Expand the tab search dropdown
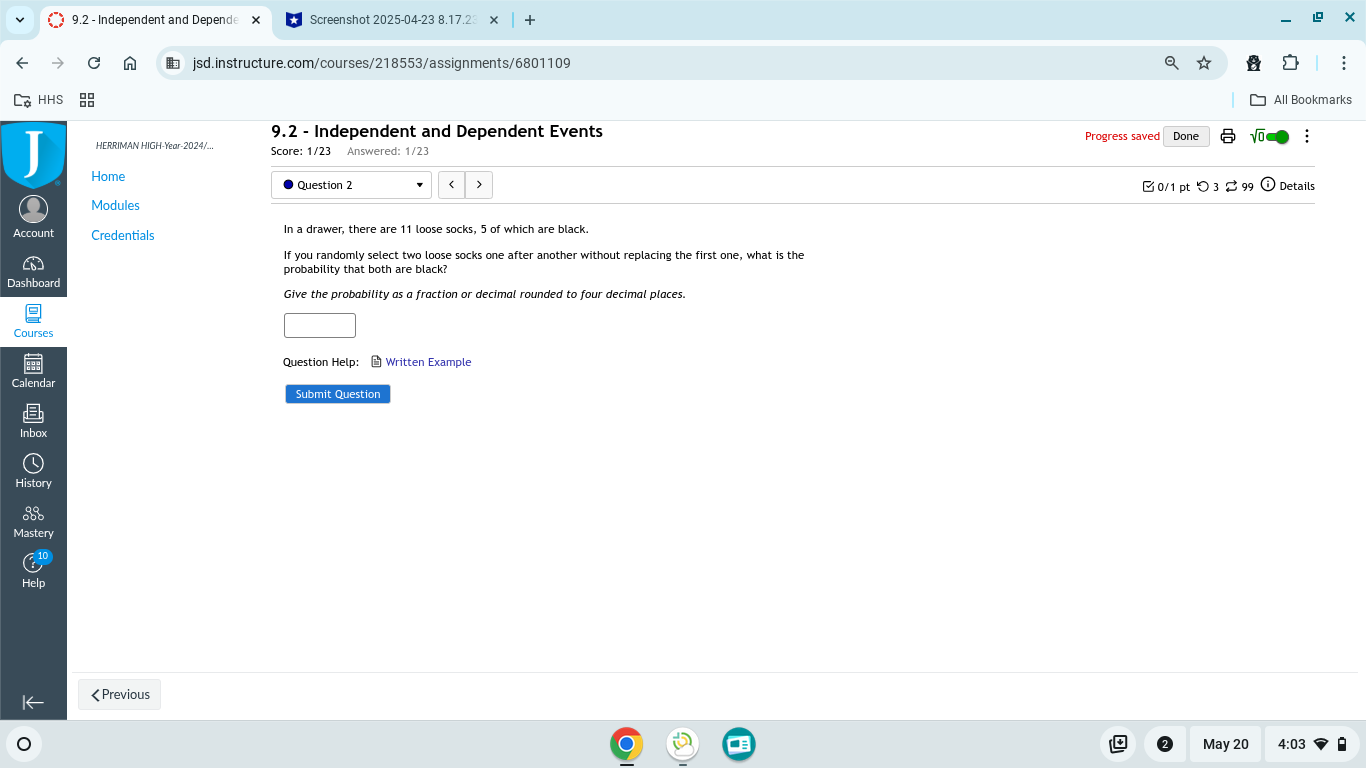Screen dimensions: 1366x768 (19, 20)
